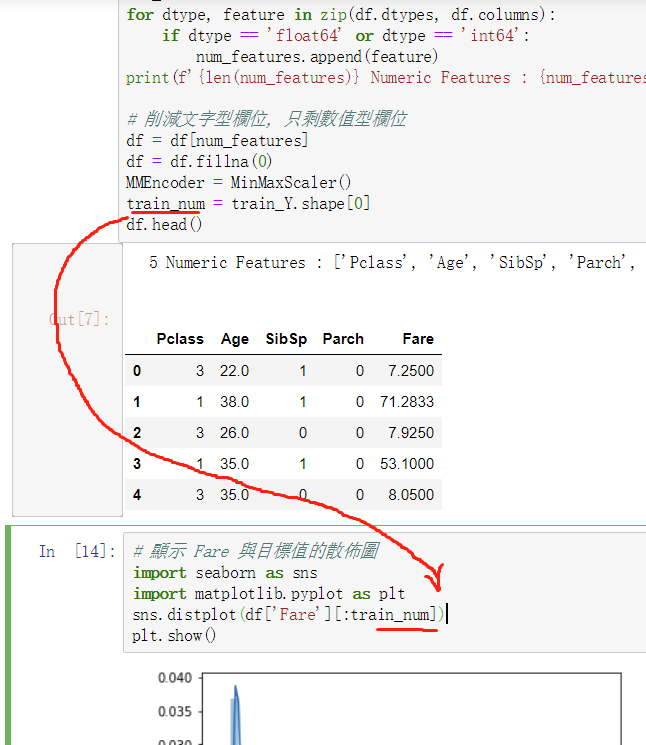Click the df.head() code line
646x745 pixels.
pyautogui.click(x=164, y=224)
